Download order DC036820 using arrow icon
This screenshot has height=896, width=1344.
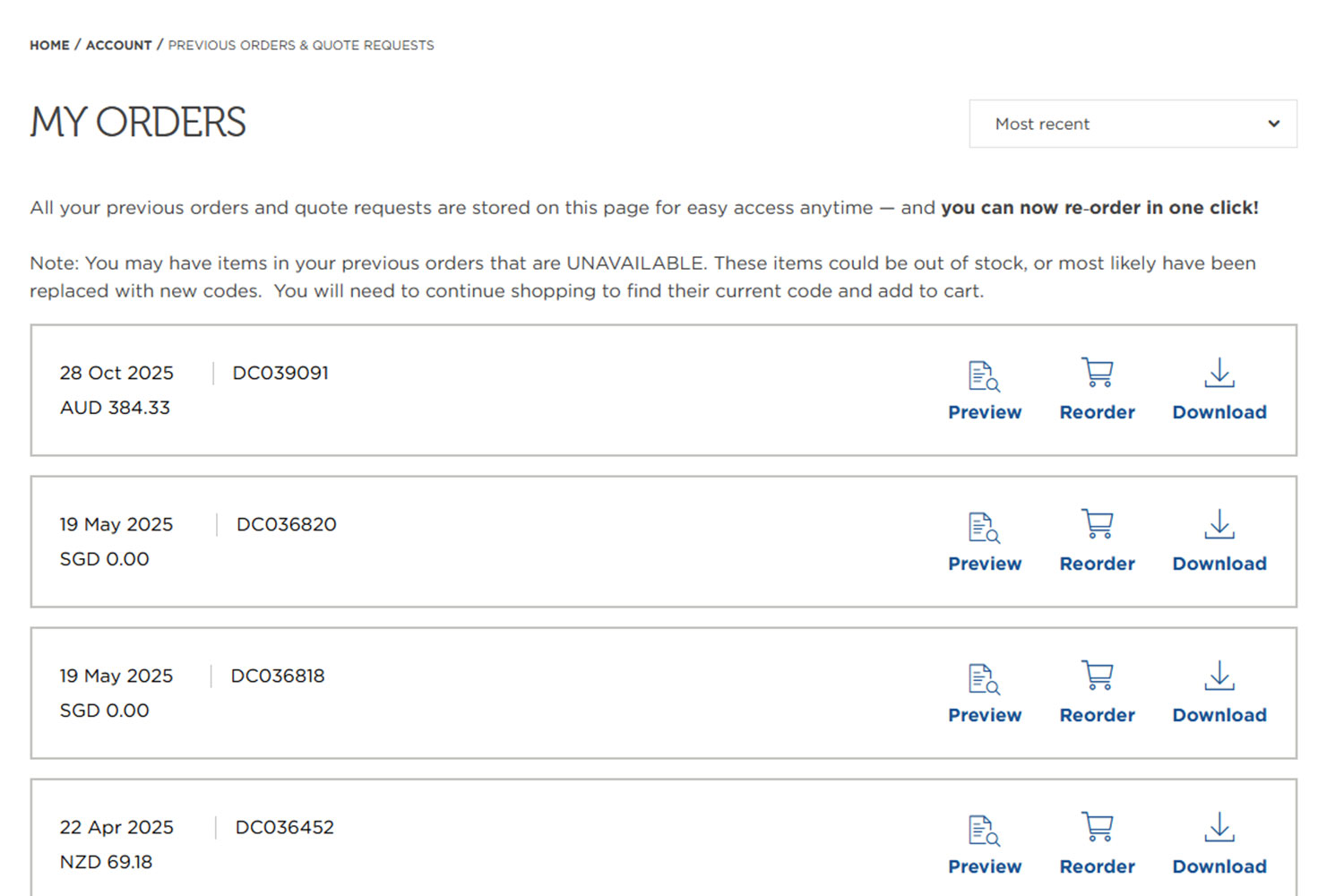point(1219,524)
